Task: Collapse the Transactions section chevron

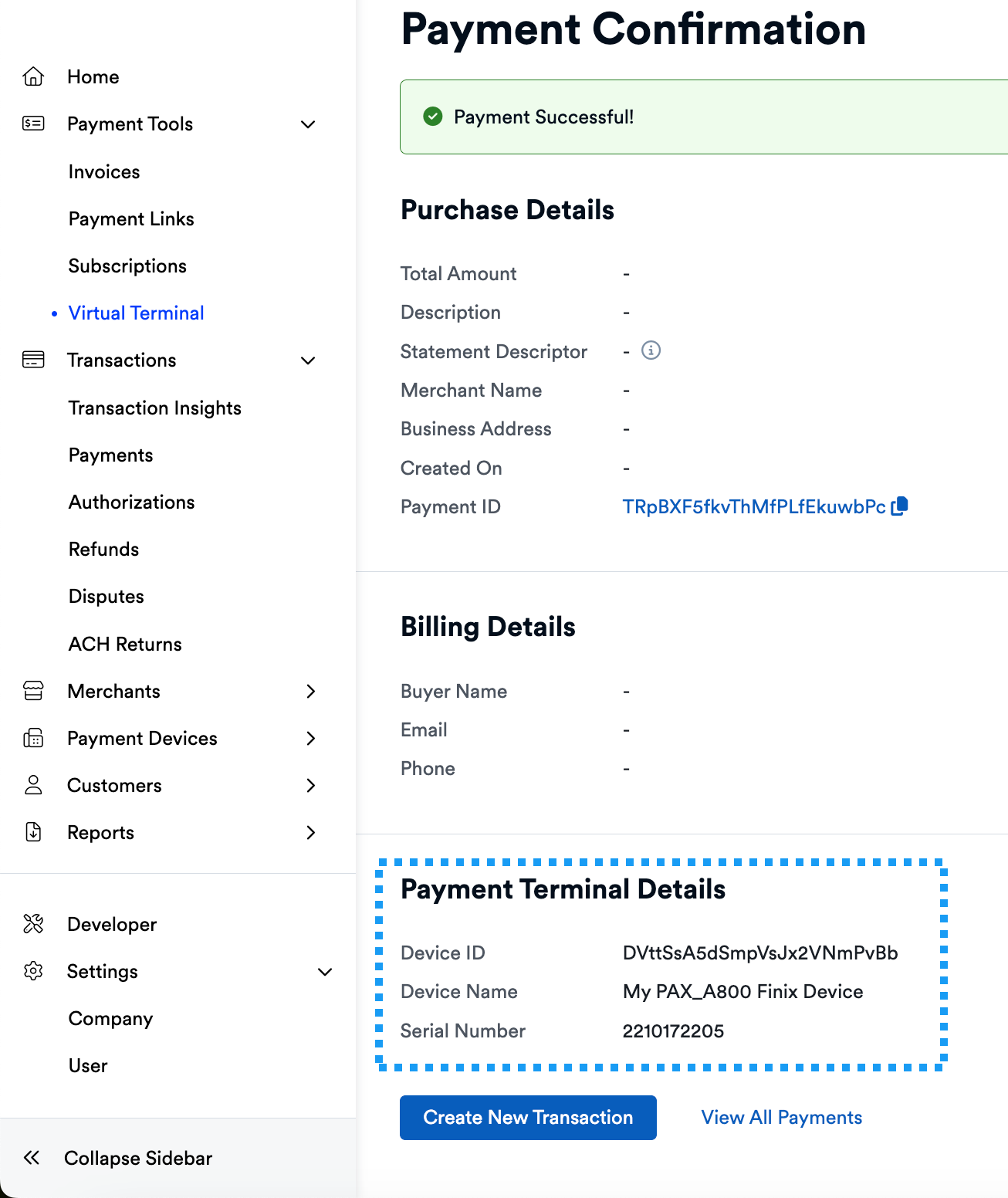Action: pos(307,360)
